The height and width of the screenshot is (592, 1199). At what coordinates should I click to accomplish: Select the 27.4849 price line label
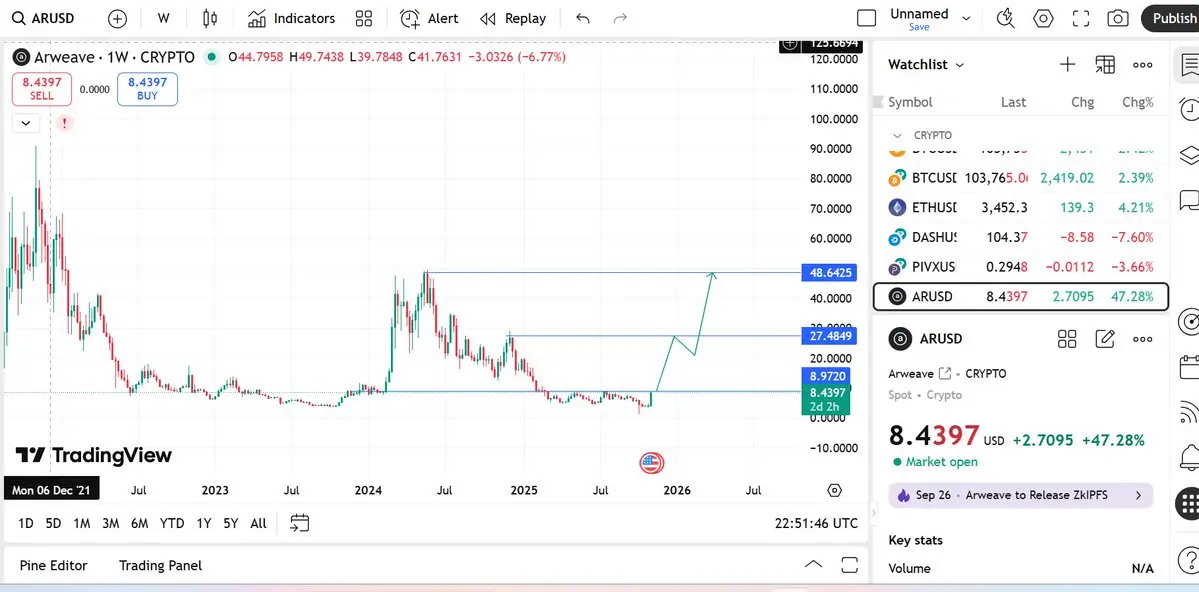(829, 335)
